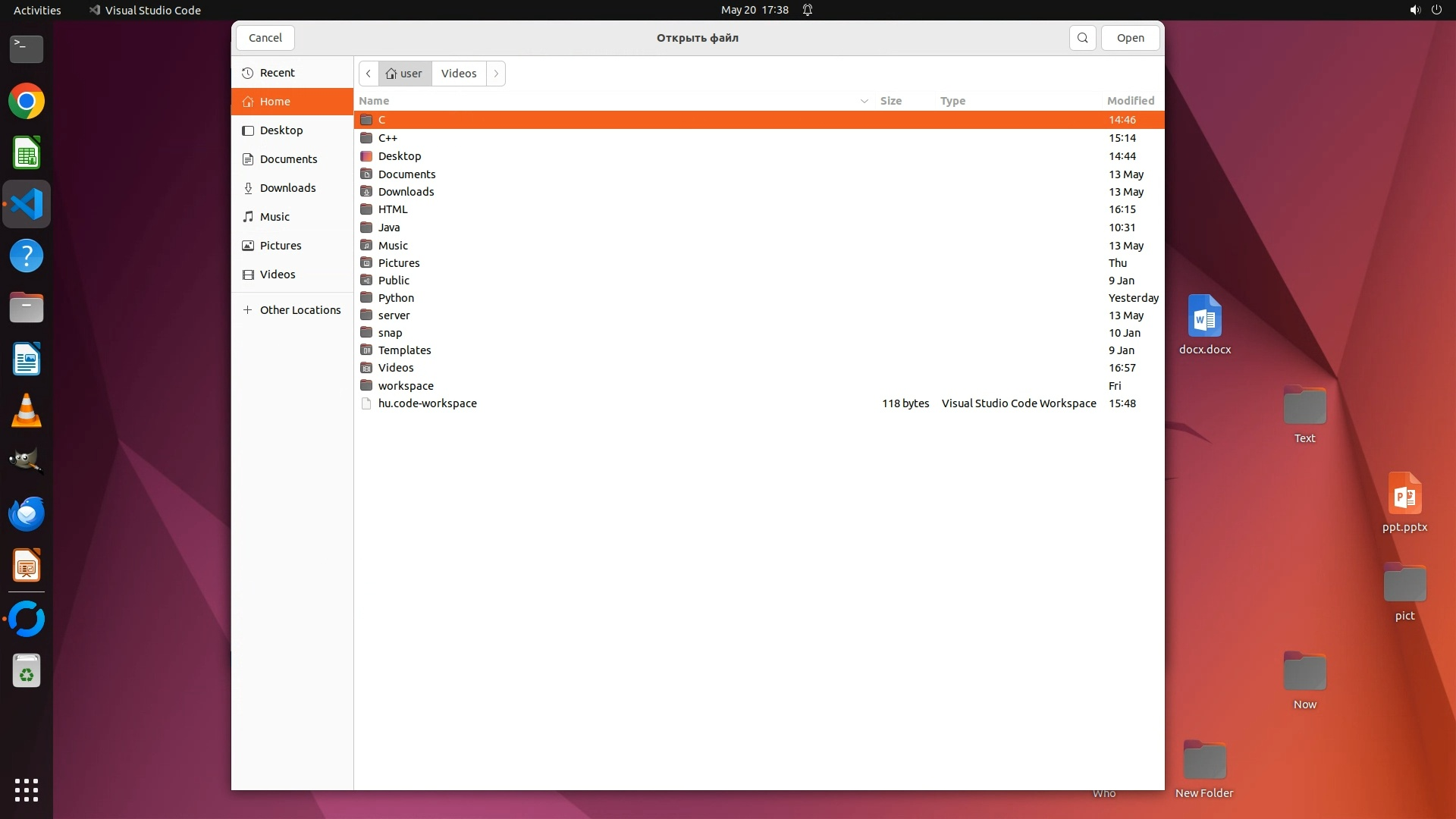Screen dimensions: 1456x819
Task: Select the Python folder row
Action: (396, 298)
